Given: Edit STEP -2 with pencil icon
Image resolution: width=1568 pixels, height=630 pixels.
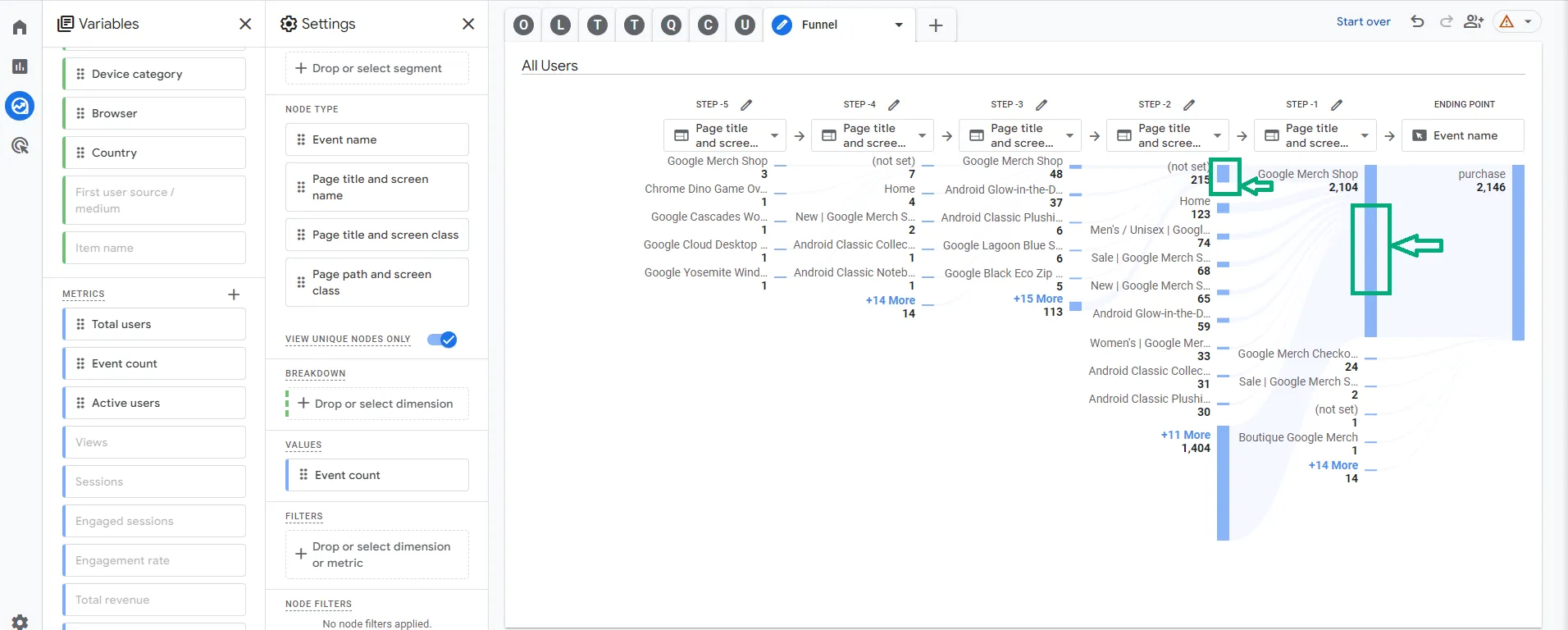Looking at the screenshot, I should click(1189, 105).
